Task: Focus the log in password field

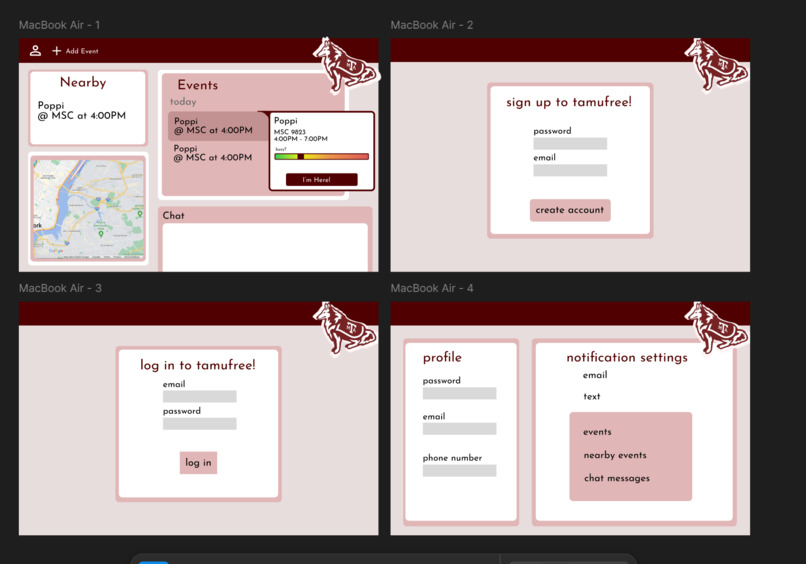Action: pyautogui.click(x=199, y=424)
